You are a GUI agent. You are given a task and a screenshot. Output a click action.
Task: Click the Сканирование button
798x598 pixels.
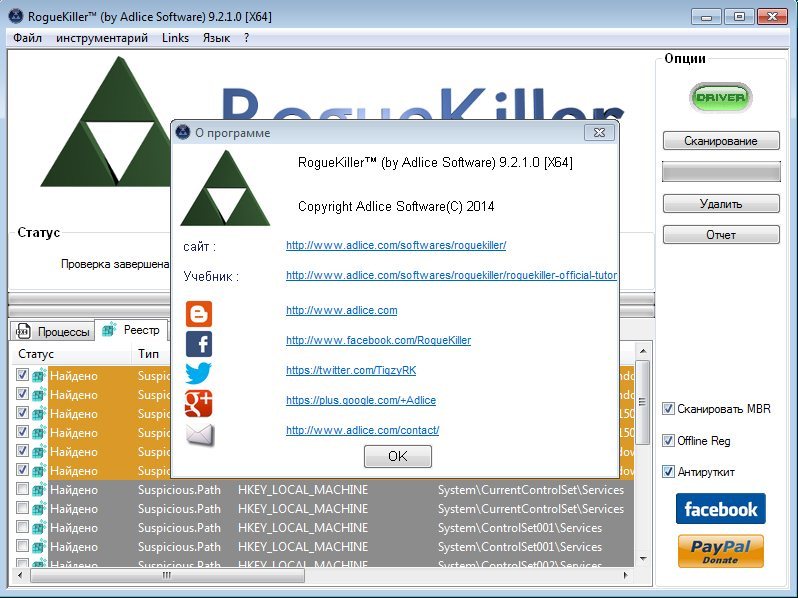[721, 141]
